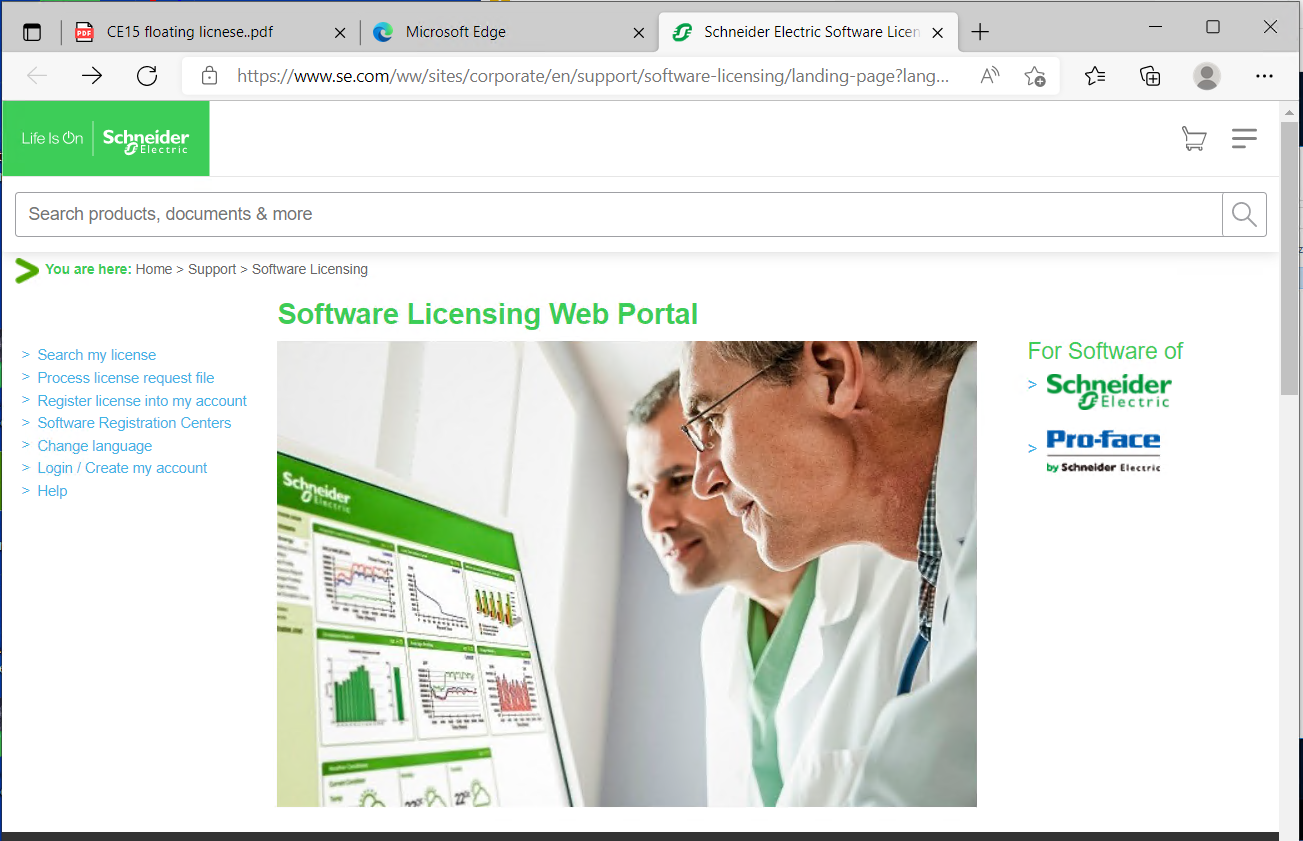1303x841 pixels.
Task: Go forward to the next page
Action: (x=92, y=76)
